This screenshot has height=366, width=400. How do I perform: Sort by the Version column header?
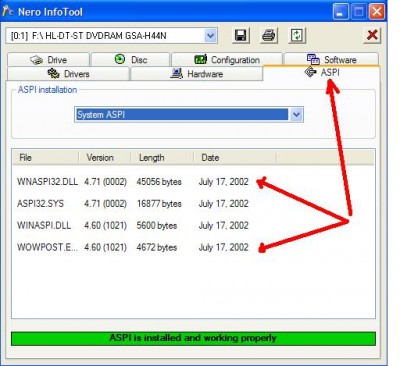[x=105, y=158]
